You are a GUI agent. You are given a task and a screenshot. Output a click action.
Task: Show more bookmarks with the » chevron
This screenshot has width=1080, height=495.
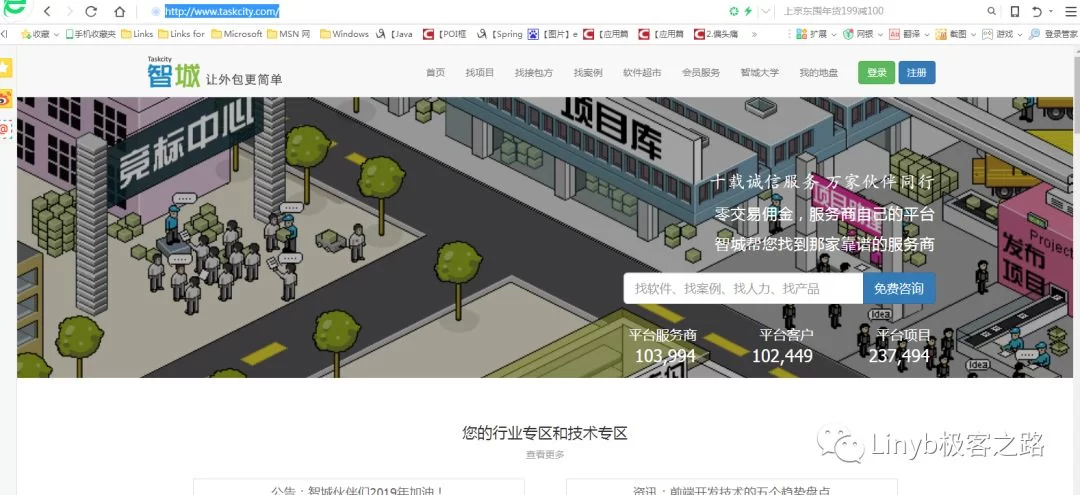tap(753, 34)
